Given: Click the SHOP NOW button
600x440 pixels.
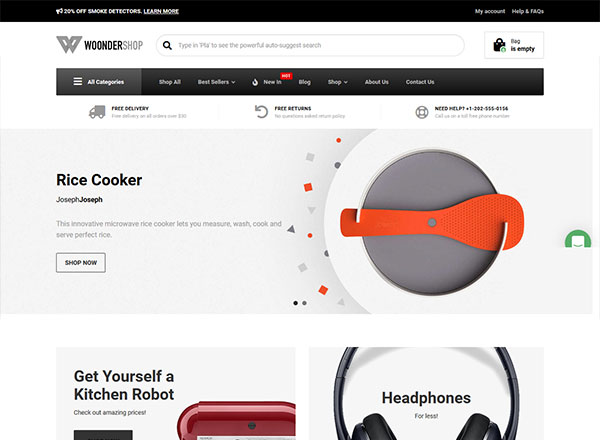Looking at the screenshot, I should click(81, 262).
